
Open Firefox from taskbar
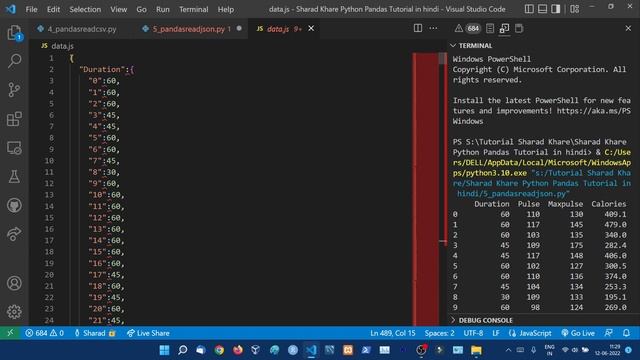pyautogui.click(x=238, y=350)
